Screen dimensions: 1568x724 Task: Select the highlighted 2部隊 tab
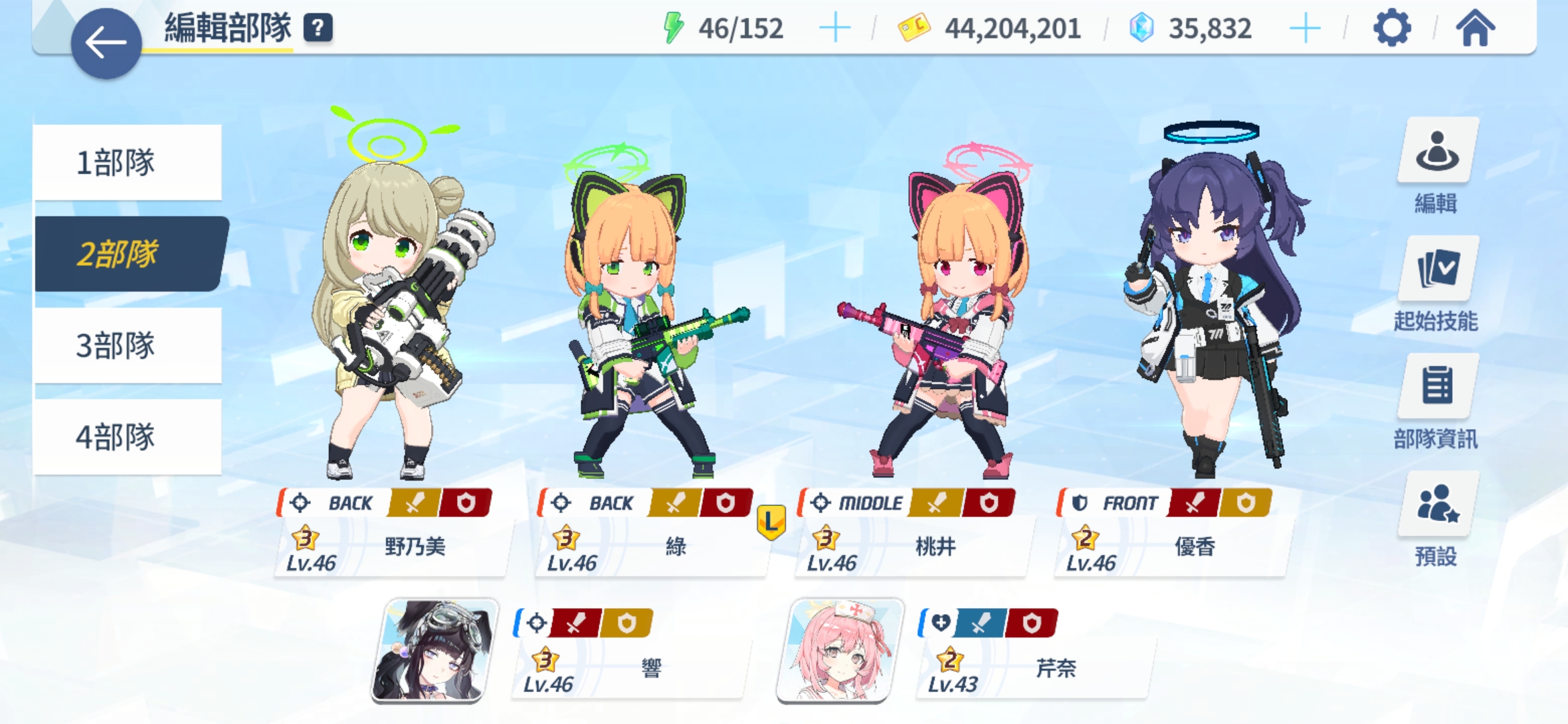tap(131, 254)
